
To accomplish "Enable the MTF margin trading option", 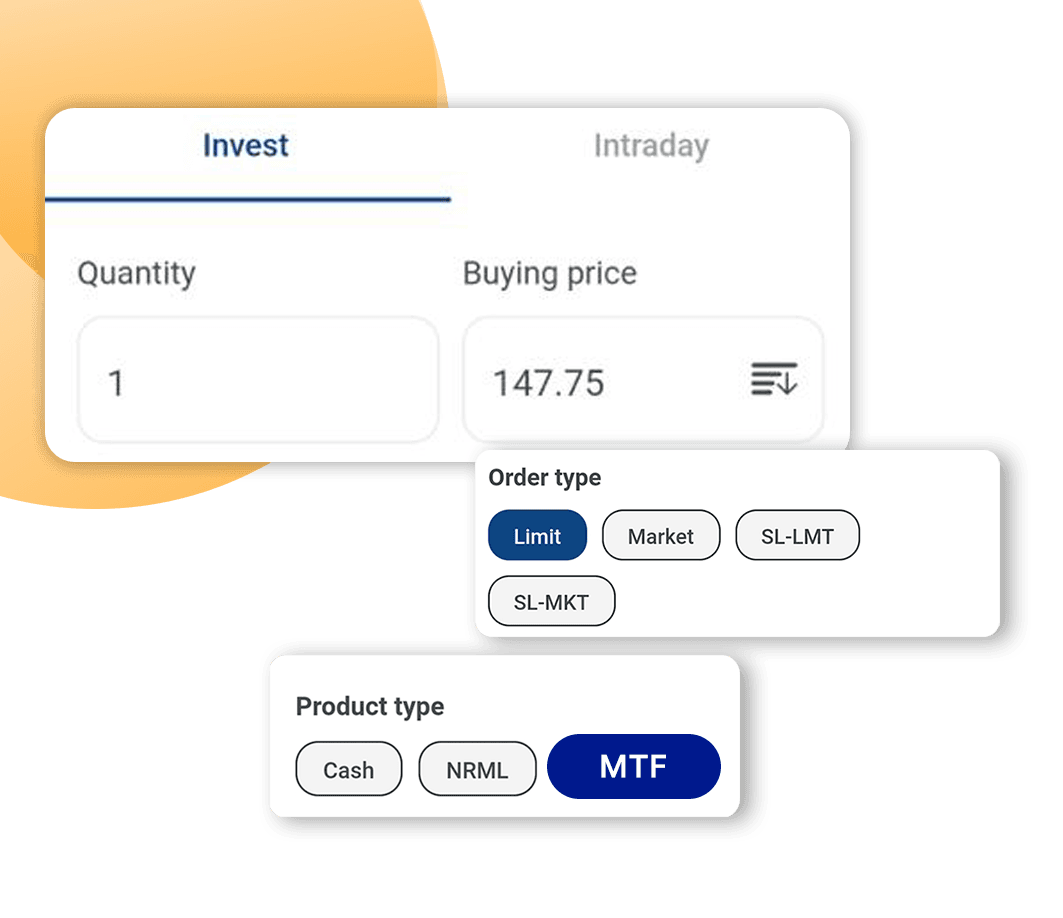I will [633, 766].
